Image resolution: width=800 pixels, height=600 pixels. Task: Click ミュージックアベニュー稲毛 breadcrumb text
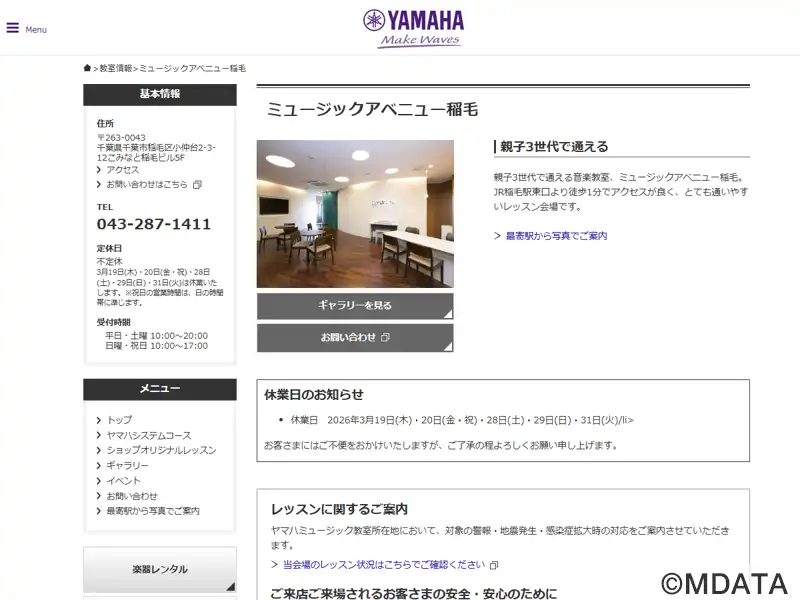point(192,68)
